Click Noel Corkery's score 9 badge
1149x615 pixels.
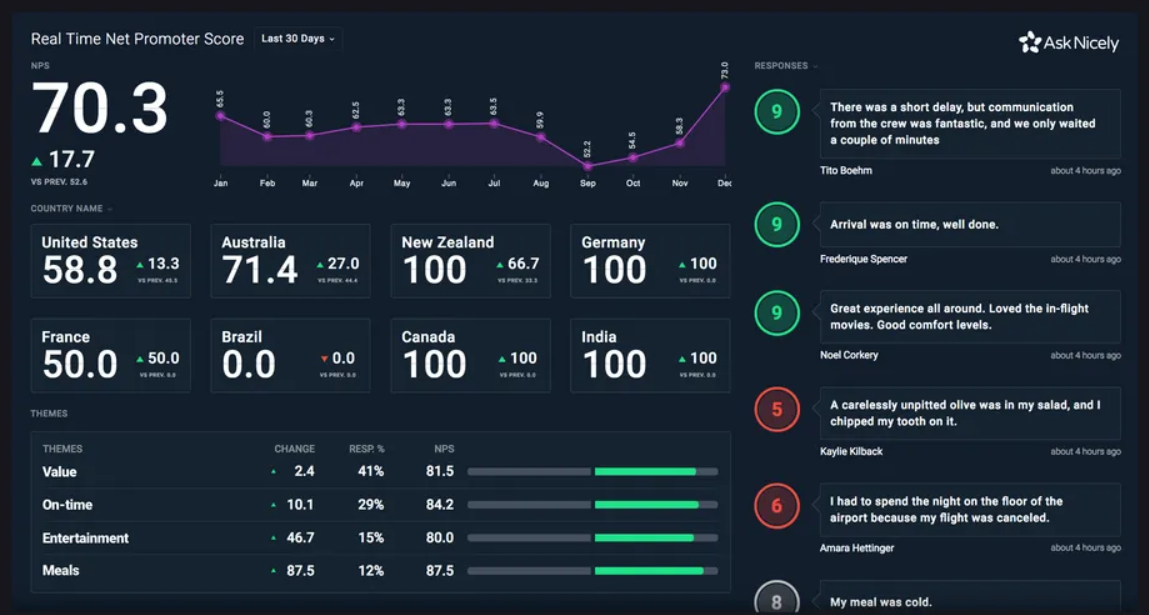[777, 313]
